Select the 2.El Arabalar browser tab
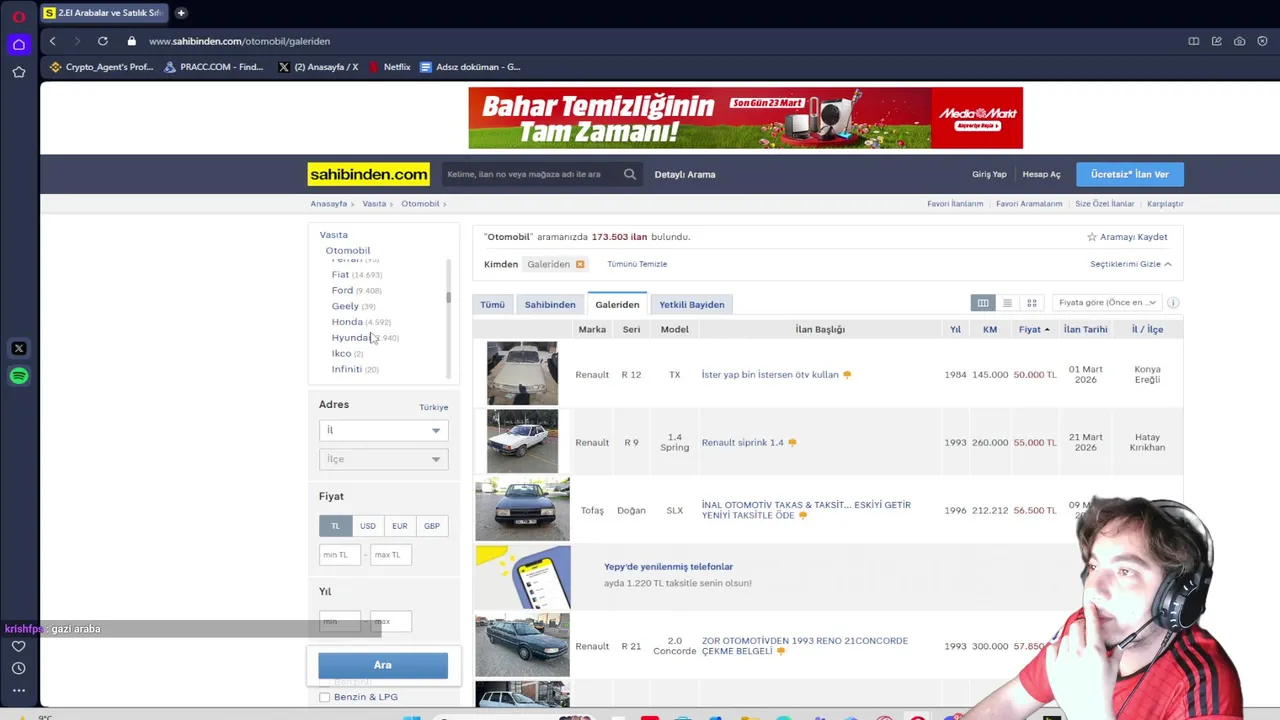Screen dimensions: 1280x720 click(x=103, y=13)
